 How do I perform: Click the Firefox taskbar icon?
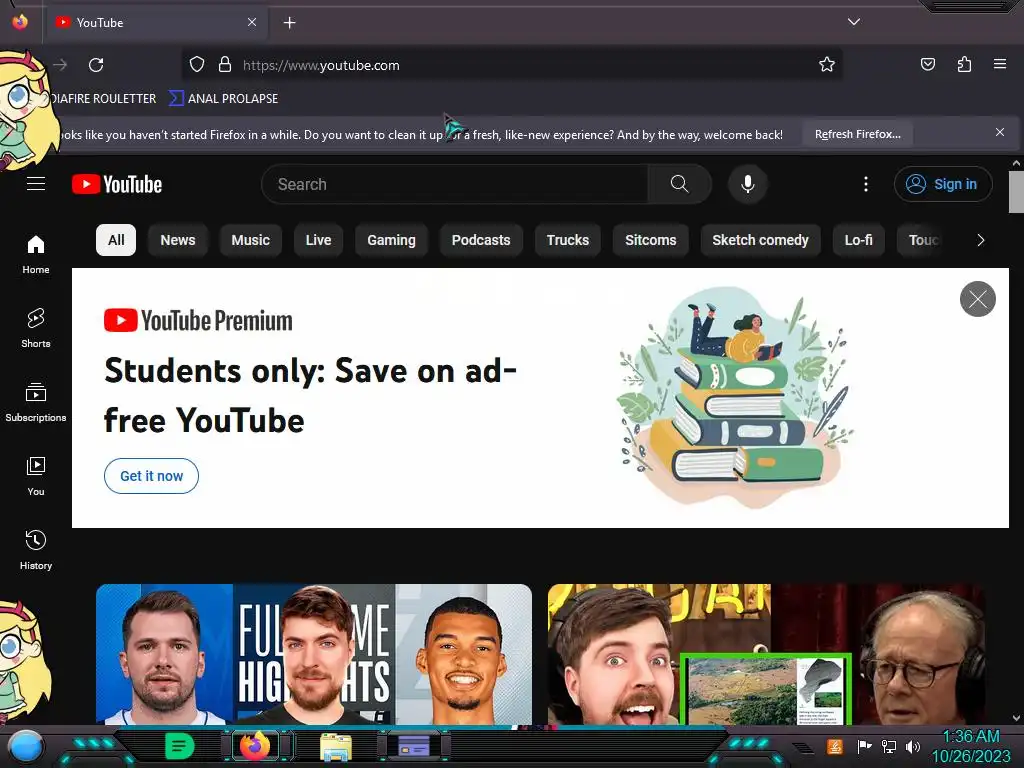click(255, 746)
